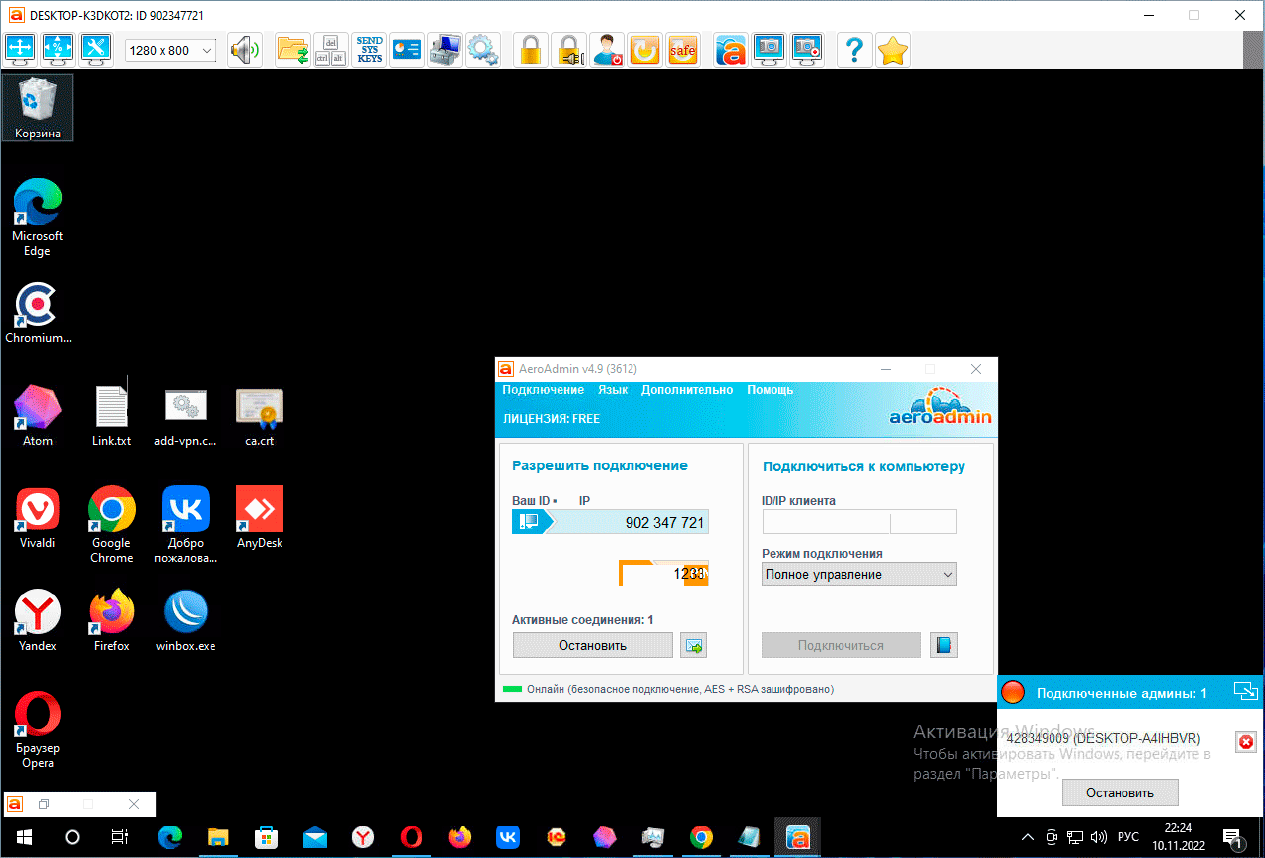Collapse the Подключенные админы panel icon
The width and height of the screenshot is (1265, 858).
click(x=1245, y=690)
